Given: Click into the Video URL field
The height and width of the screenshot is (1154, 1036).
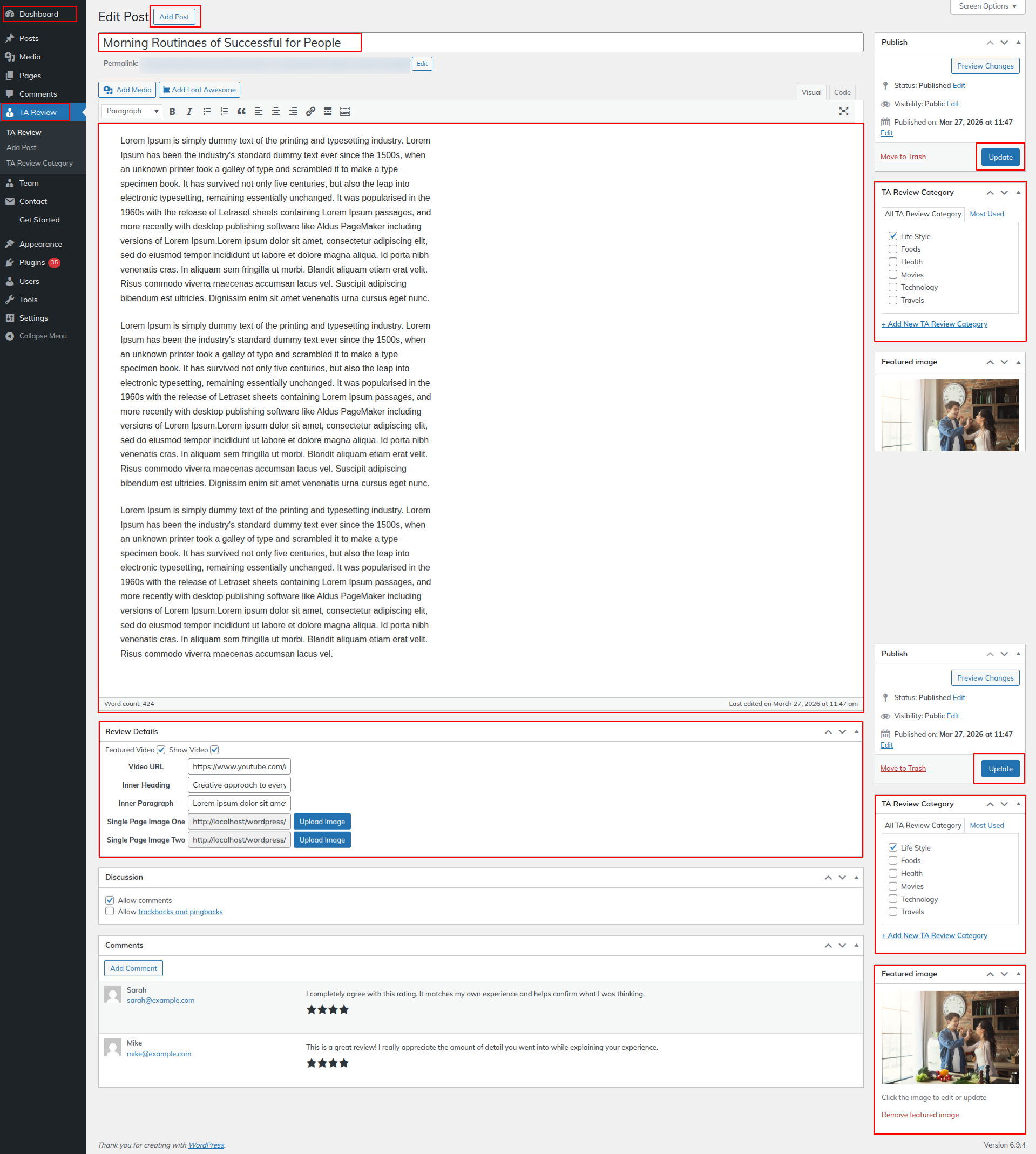Looking at the screenshot, I should (239, 766).
